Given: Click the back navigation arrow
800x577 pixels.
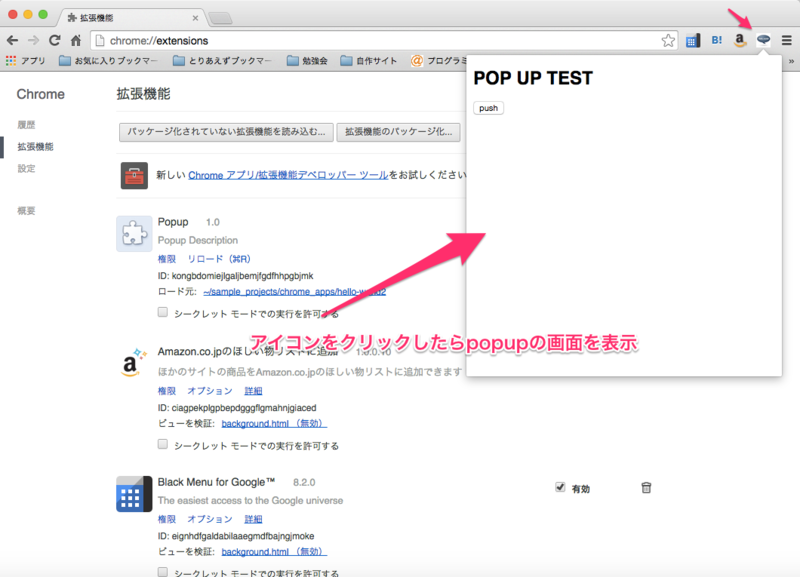Looking at the screenshot, I should coord(13,41).
